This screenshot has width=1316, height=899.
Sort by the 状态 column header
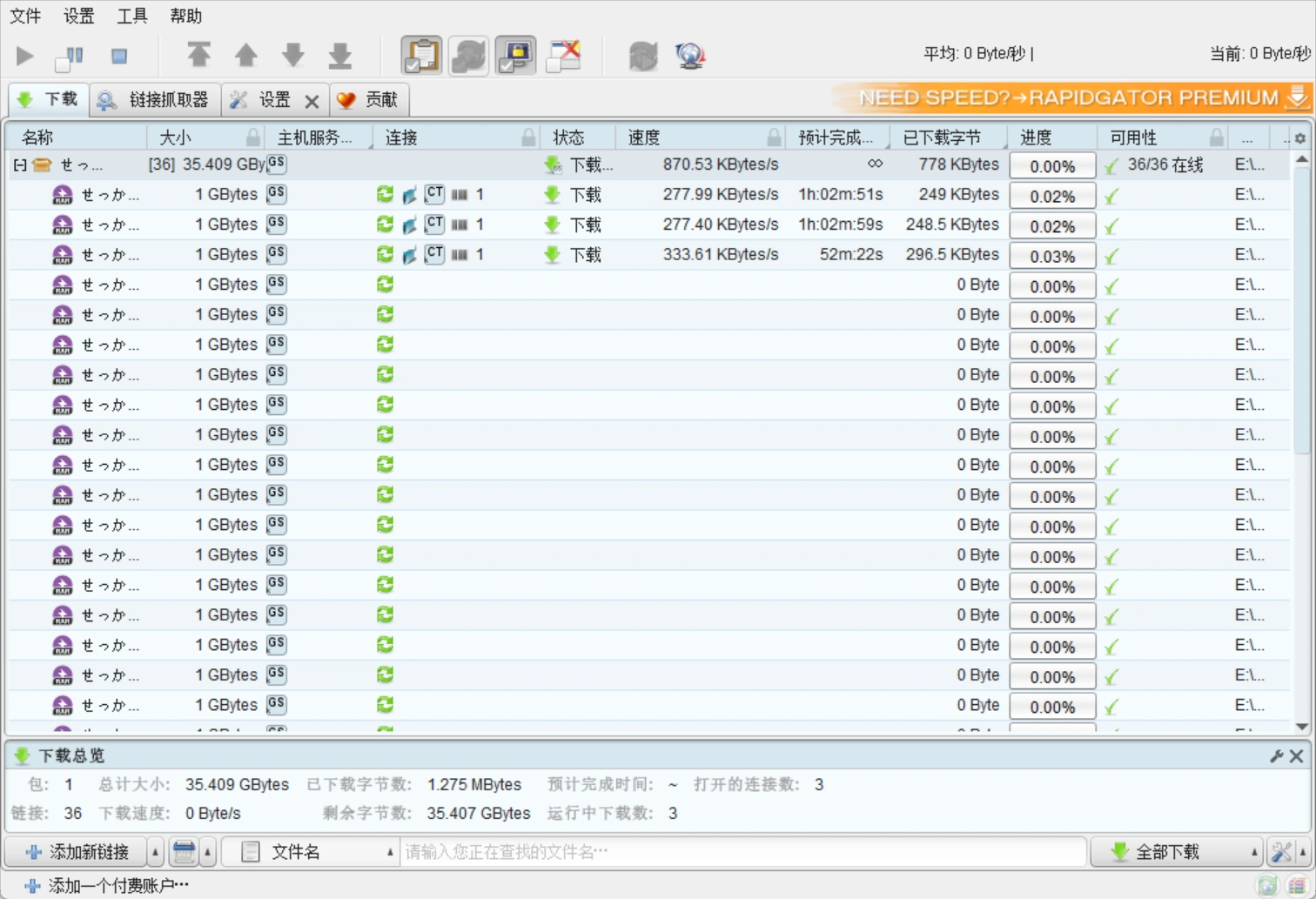pyautogui.click(x=578, y=138)
